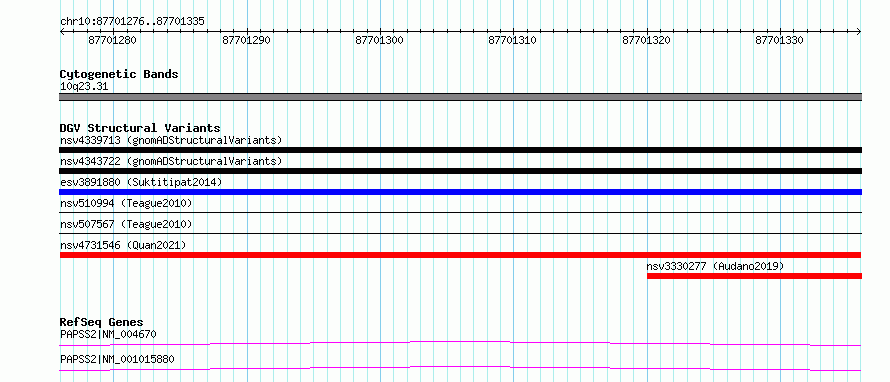The image size is (890, 382).
Task: Select the DGV Structural Variants heading
Action: [x=140, y=128]
